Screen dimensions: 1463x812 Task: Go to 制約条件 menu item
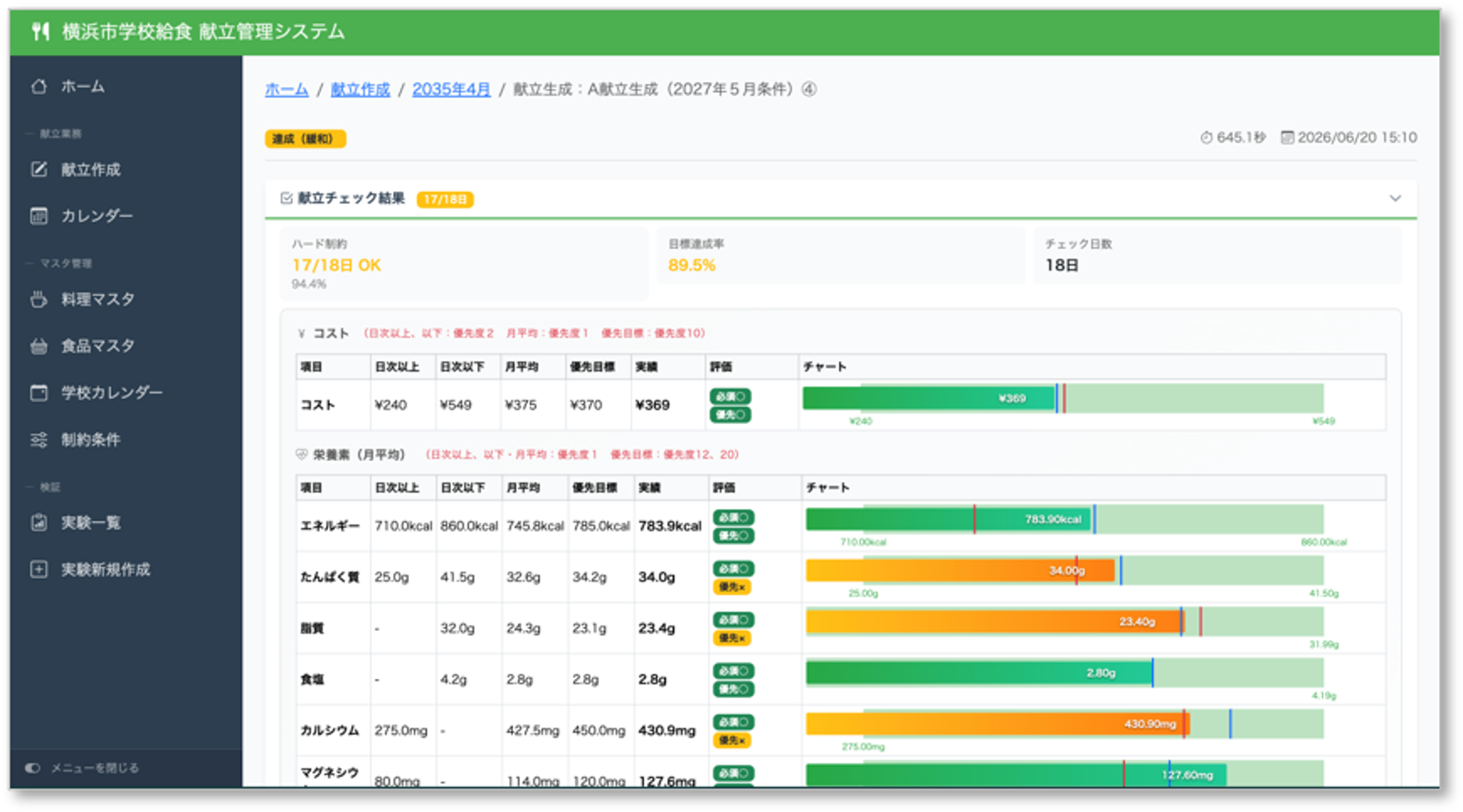point(91,439)
